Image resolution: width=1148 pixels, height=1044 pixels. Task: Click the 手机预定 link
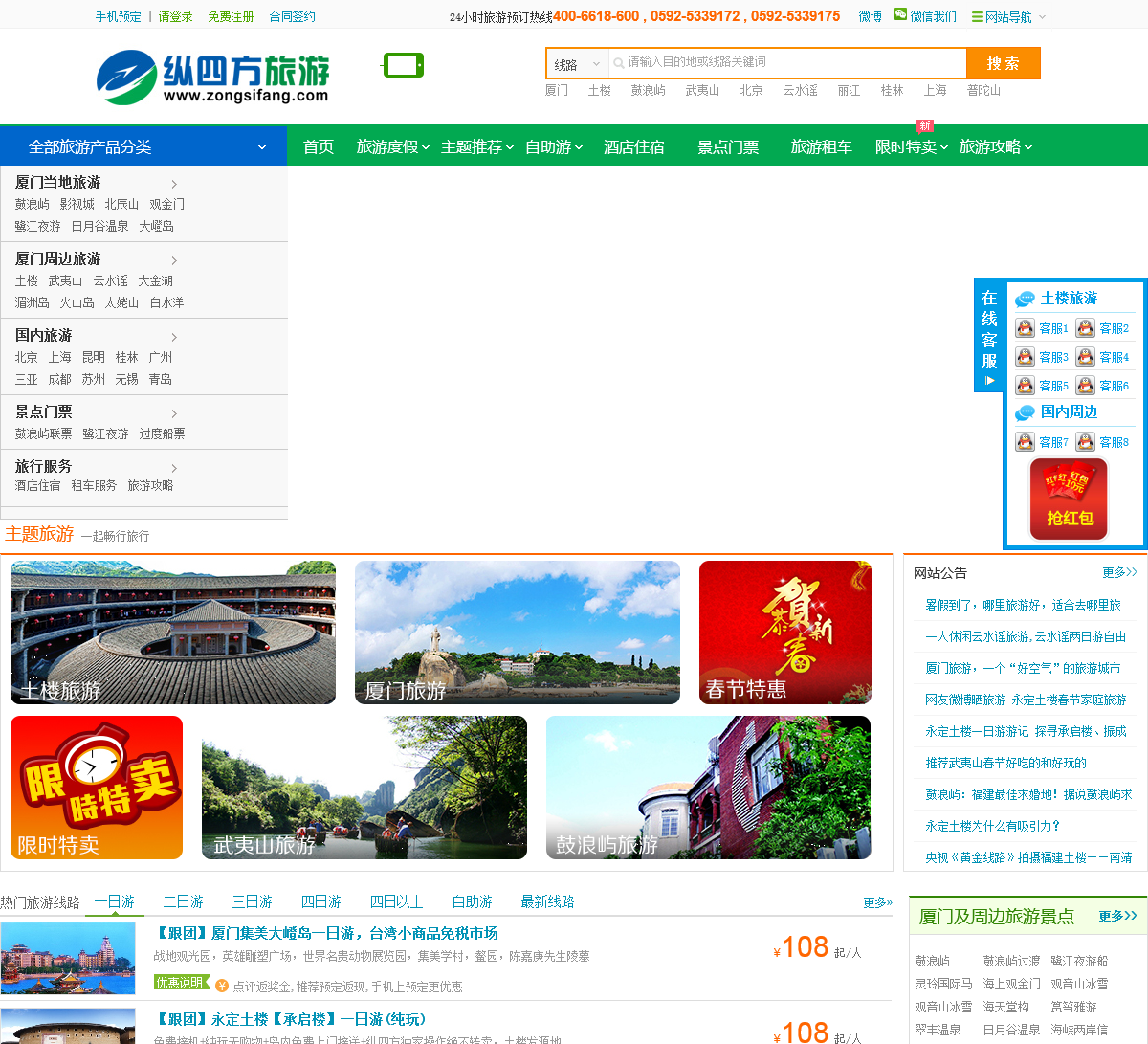pyautogui.click(x=119, y=16)
